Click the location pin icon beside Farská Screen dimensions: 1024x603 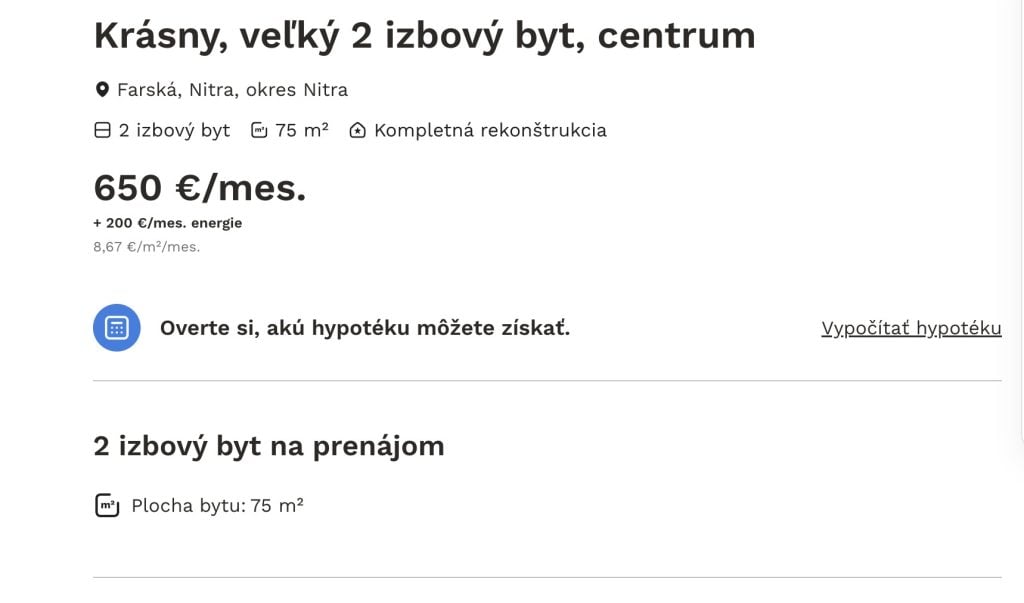click(101, 89)
